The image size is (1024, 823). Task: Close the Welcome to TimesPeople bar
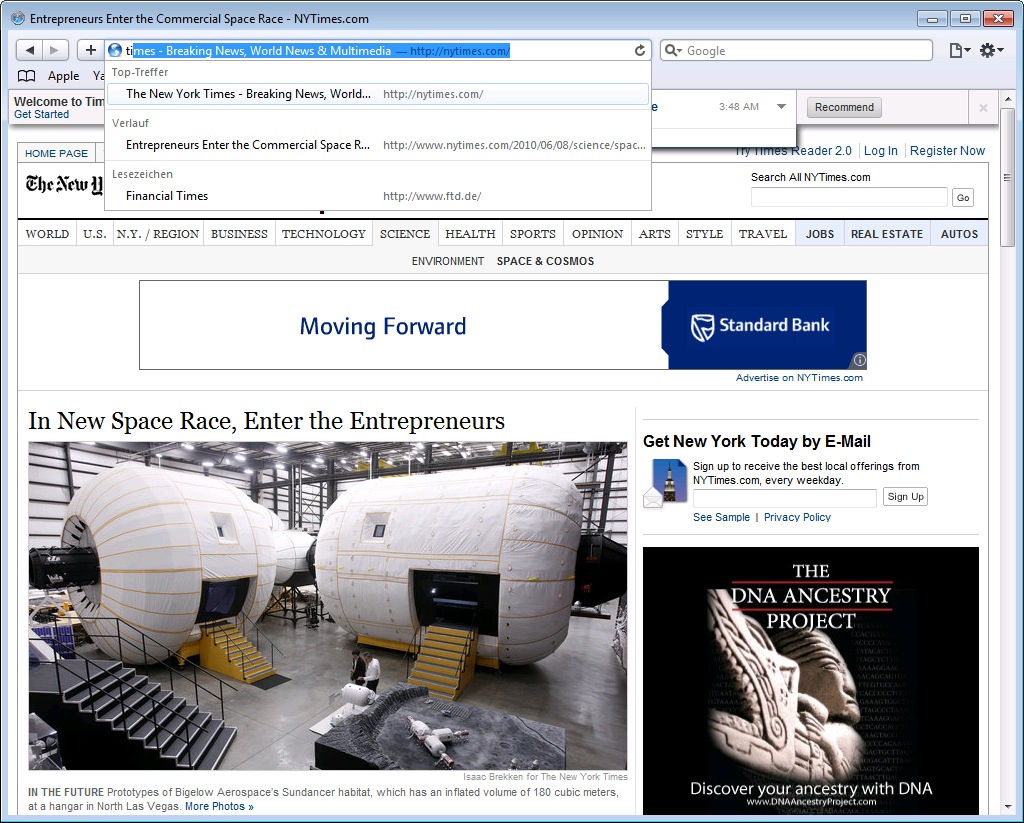click(983, 108)
